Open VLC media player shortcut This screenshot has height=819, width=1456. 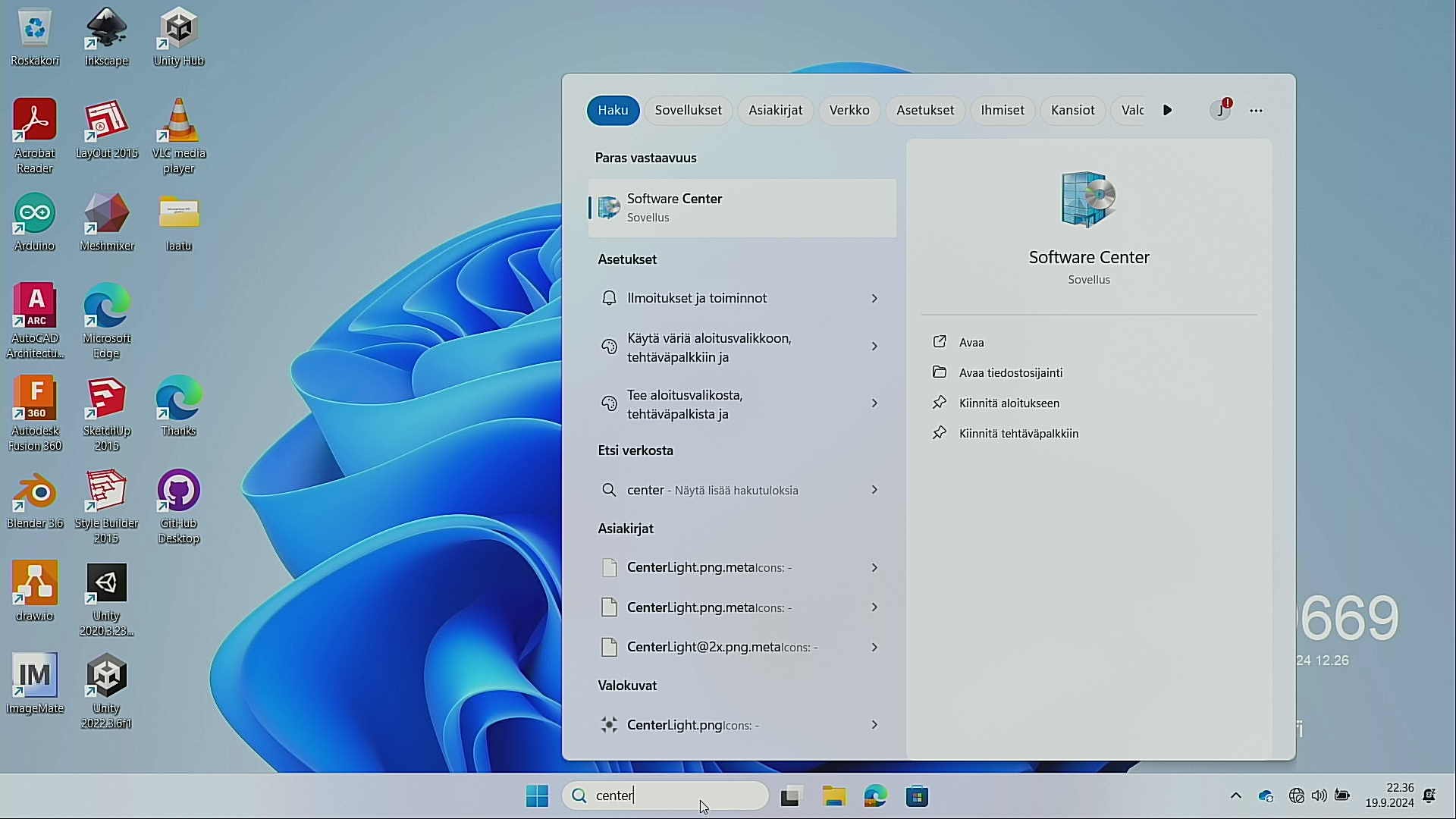point(178,136)
